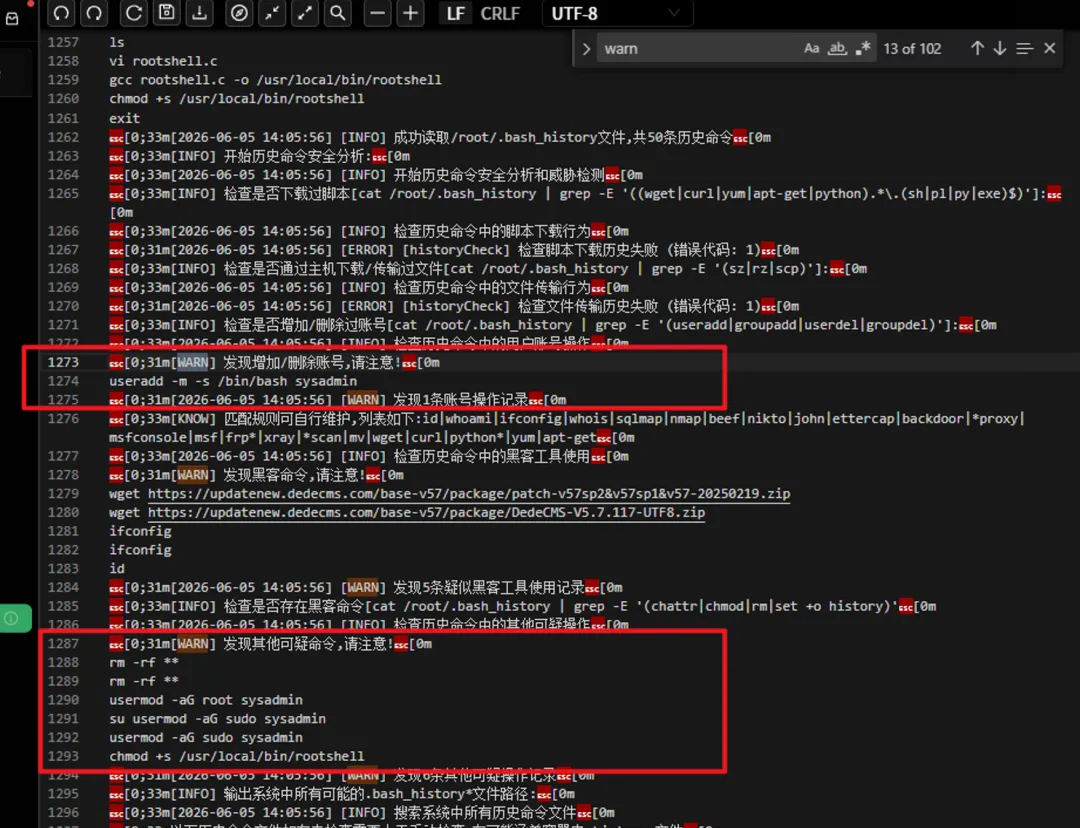Click the 'rm -rf **' entry on line 1288
Screen dimensions: 1080x828
pyautogui.click(x=144, y=662)
